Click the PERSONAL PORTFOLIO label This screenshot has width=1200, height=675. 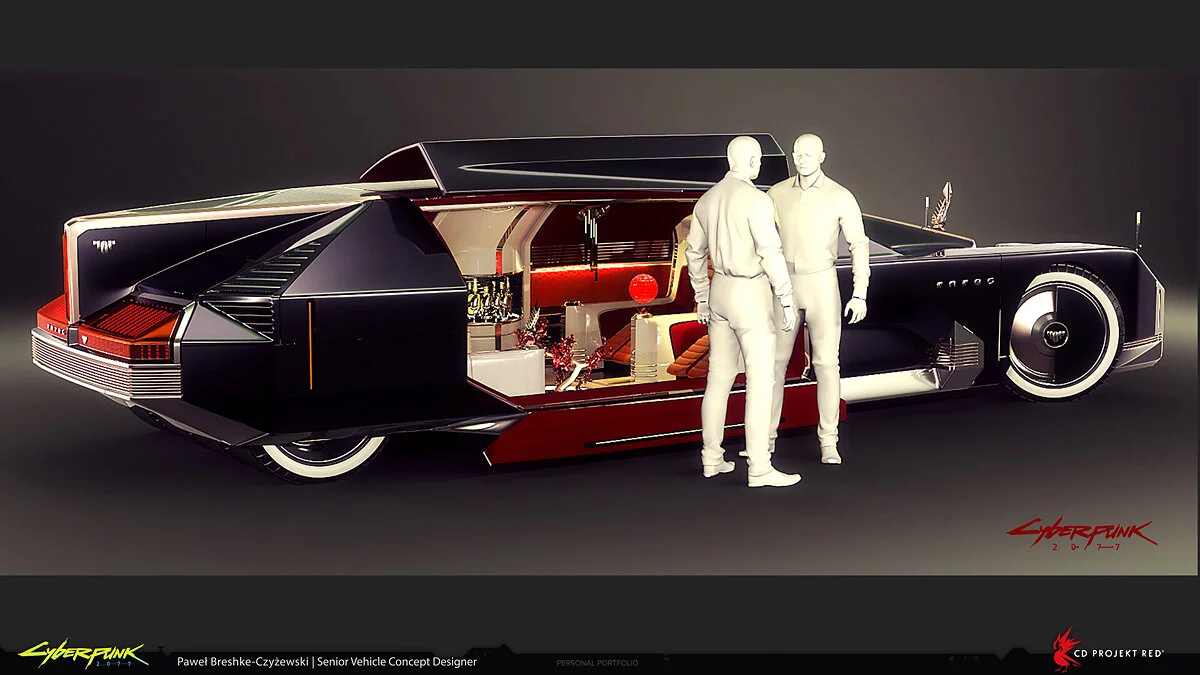pos(597,662)
